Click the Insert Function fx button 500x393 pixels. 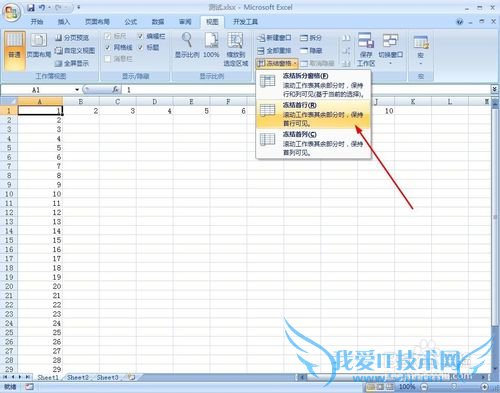click(116, 90)
